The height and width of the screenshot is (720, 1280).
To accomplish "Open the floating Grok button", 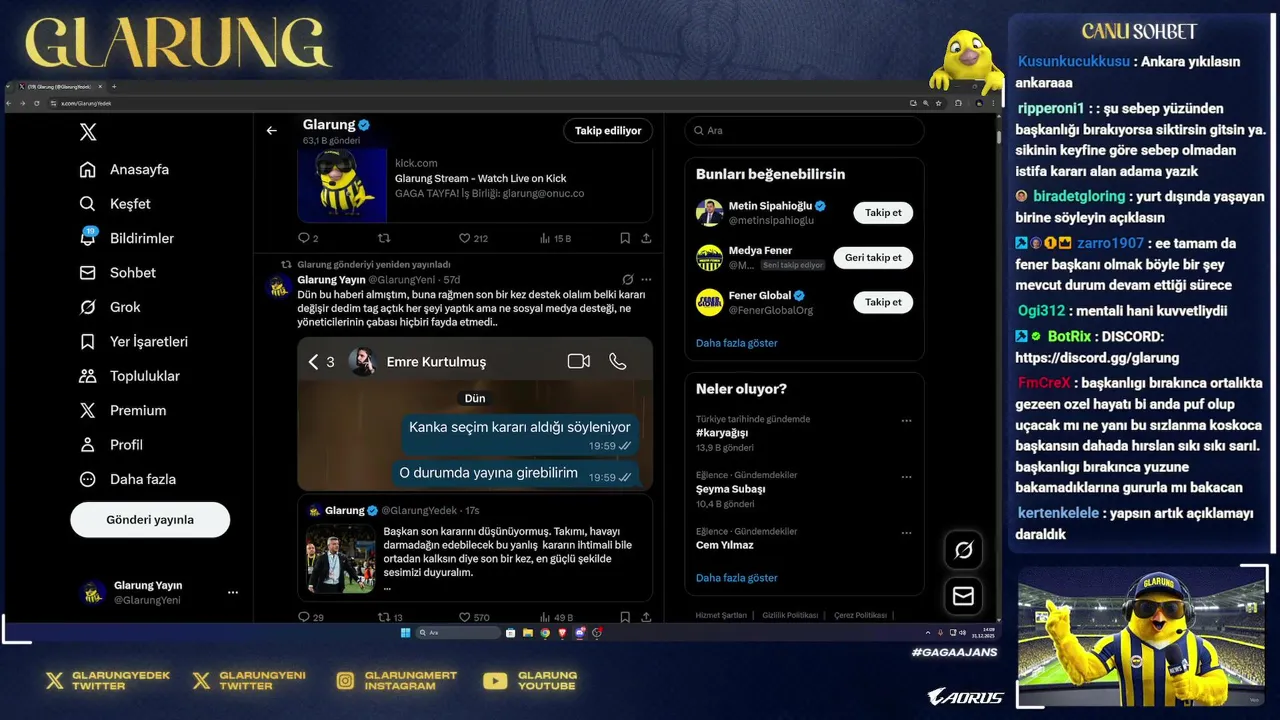I will pos(963,549).
